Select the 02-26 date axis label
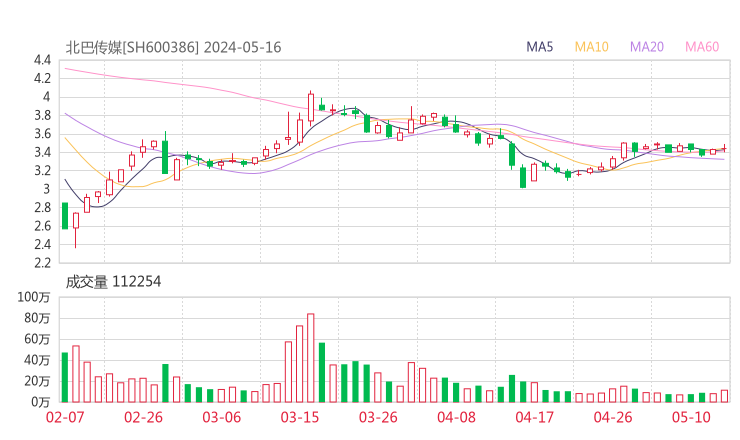This screenshot has height=440, width=740. click(143, 417)
